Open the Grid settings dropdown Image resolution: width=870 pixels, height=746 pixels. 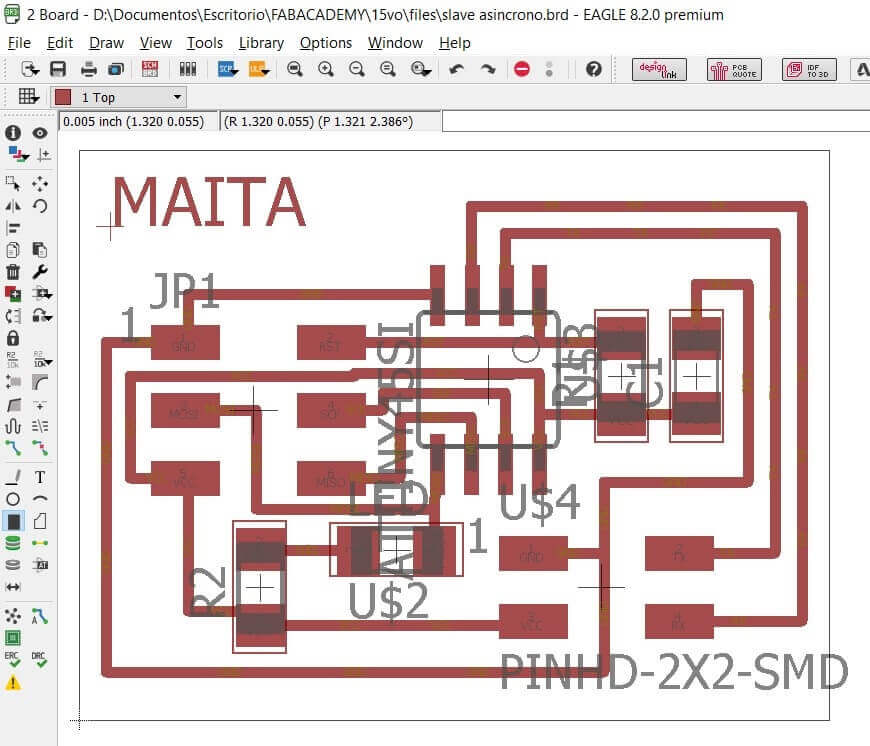click(29, 97)
